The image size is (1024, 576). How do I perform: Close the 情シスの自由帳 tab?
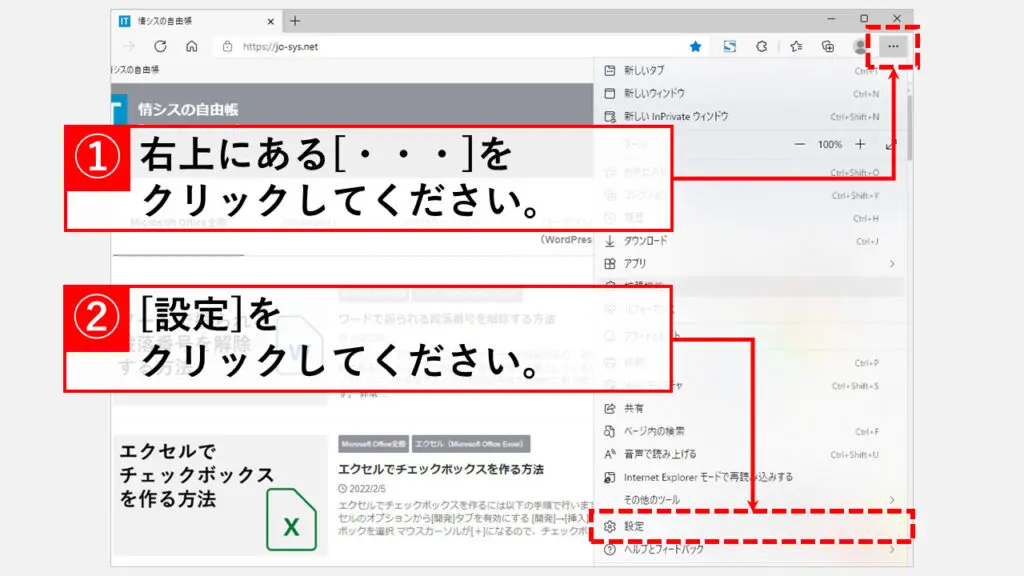(x=268, y=20)
